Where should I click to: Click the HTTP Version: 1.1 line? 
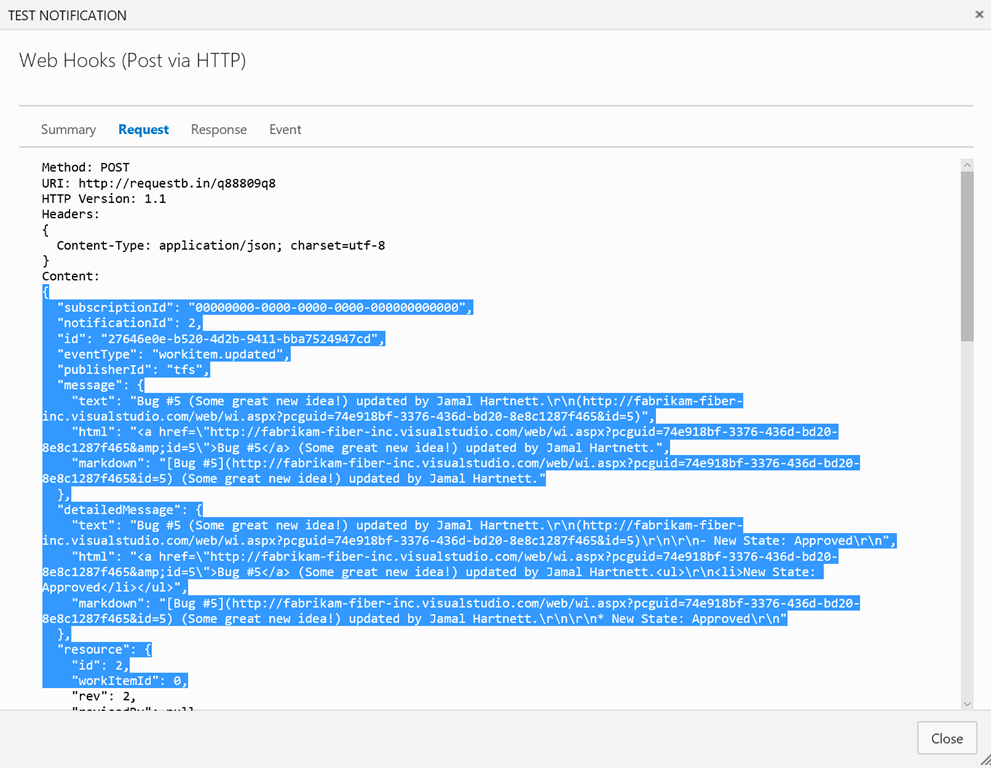104,199
